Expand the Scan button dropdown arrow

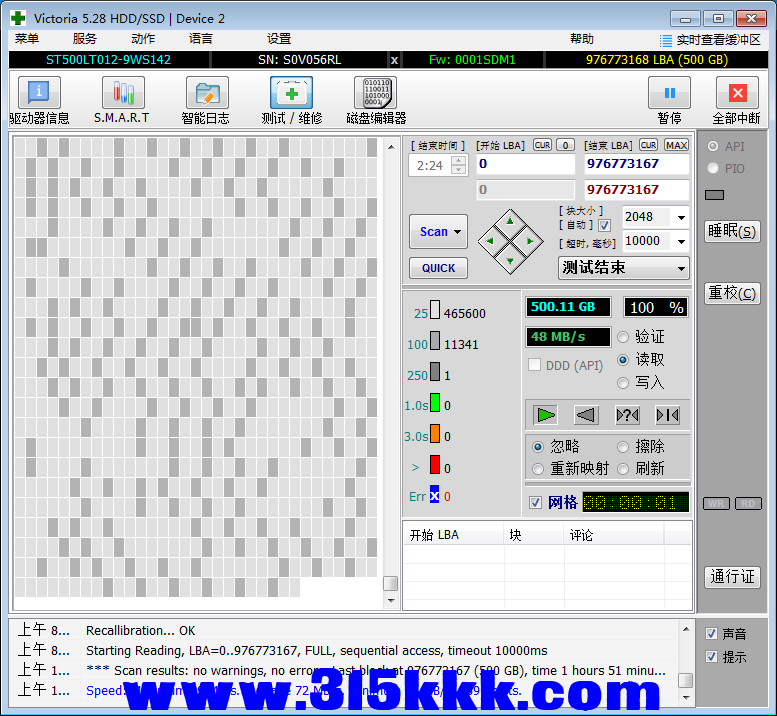coord(457,232)
